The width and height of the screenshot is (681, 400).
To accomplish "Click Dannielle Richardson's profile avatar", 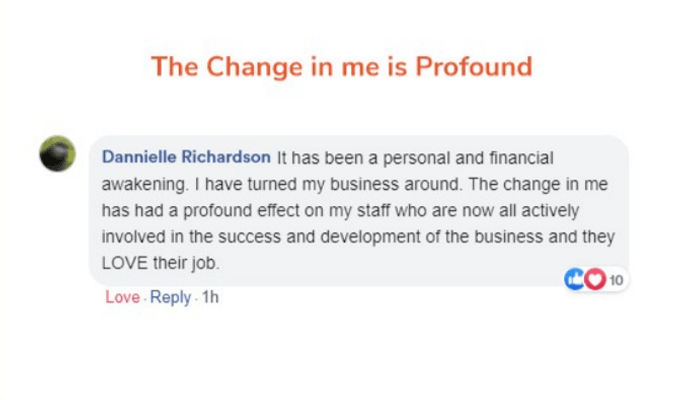I will pyautogui.click(x=57, y=154).
